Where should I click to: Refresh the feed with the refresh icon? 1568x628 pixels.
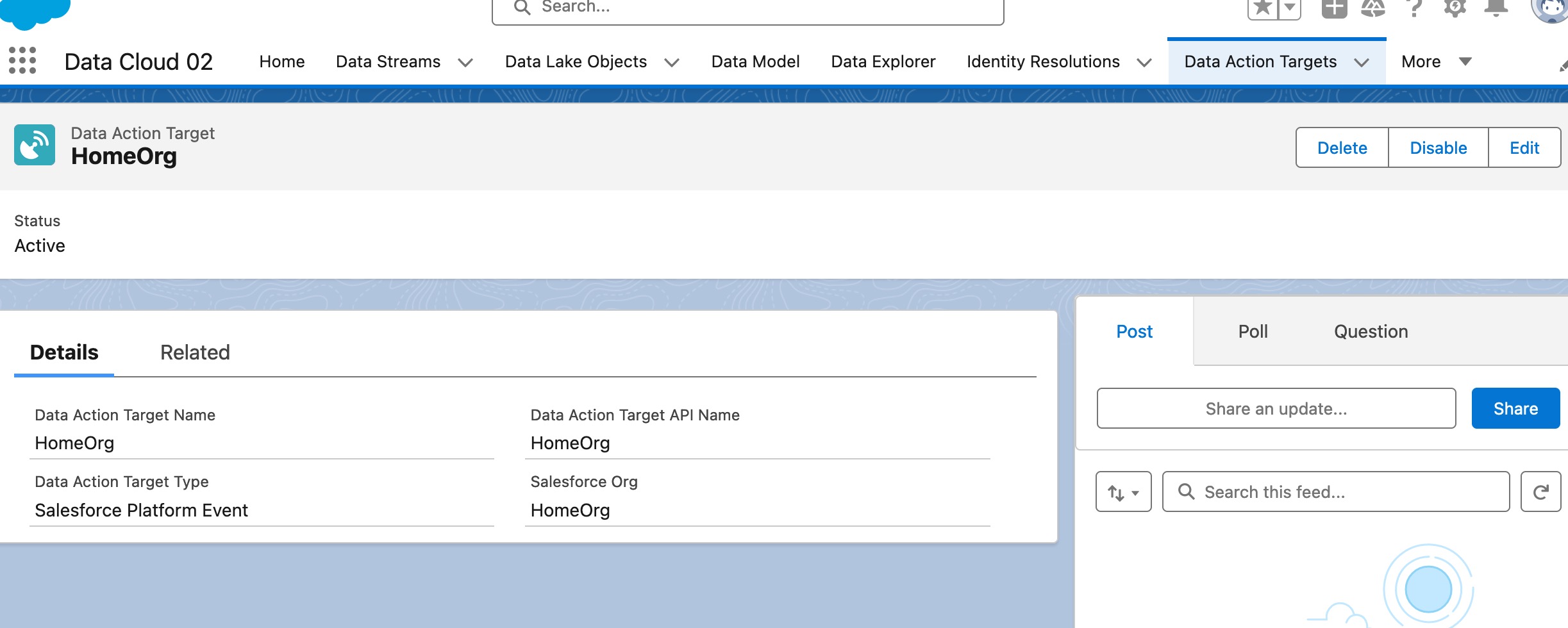coord(1540,492)
